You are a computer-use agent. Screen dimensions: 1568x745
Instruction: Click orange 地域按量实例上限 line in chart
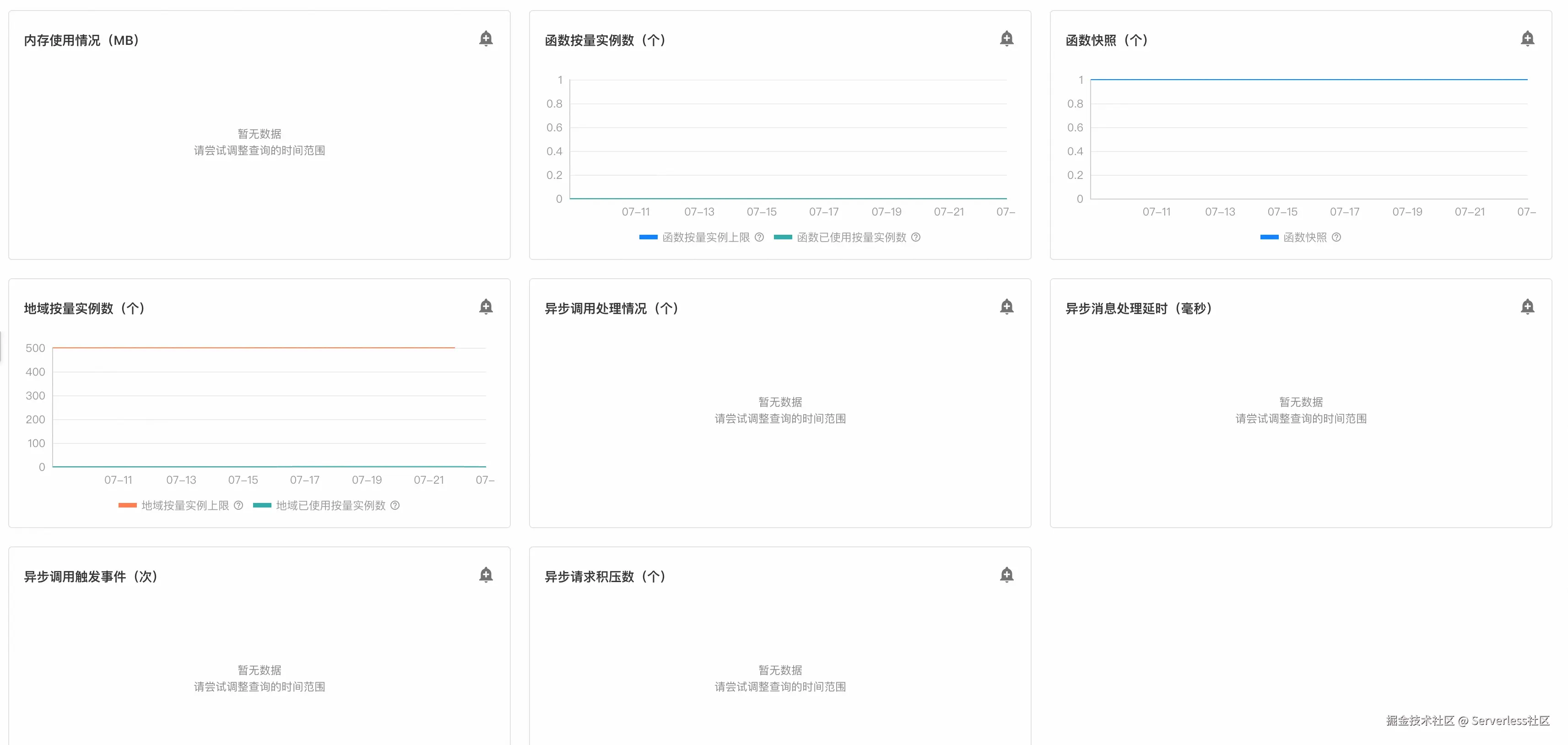[253, 347]
